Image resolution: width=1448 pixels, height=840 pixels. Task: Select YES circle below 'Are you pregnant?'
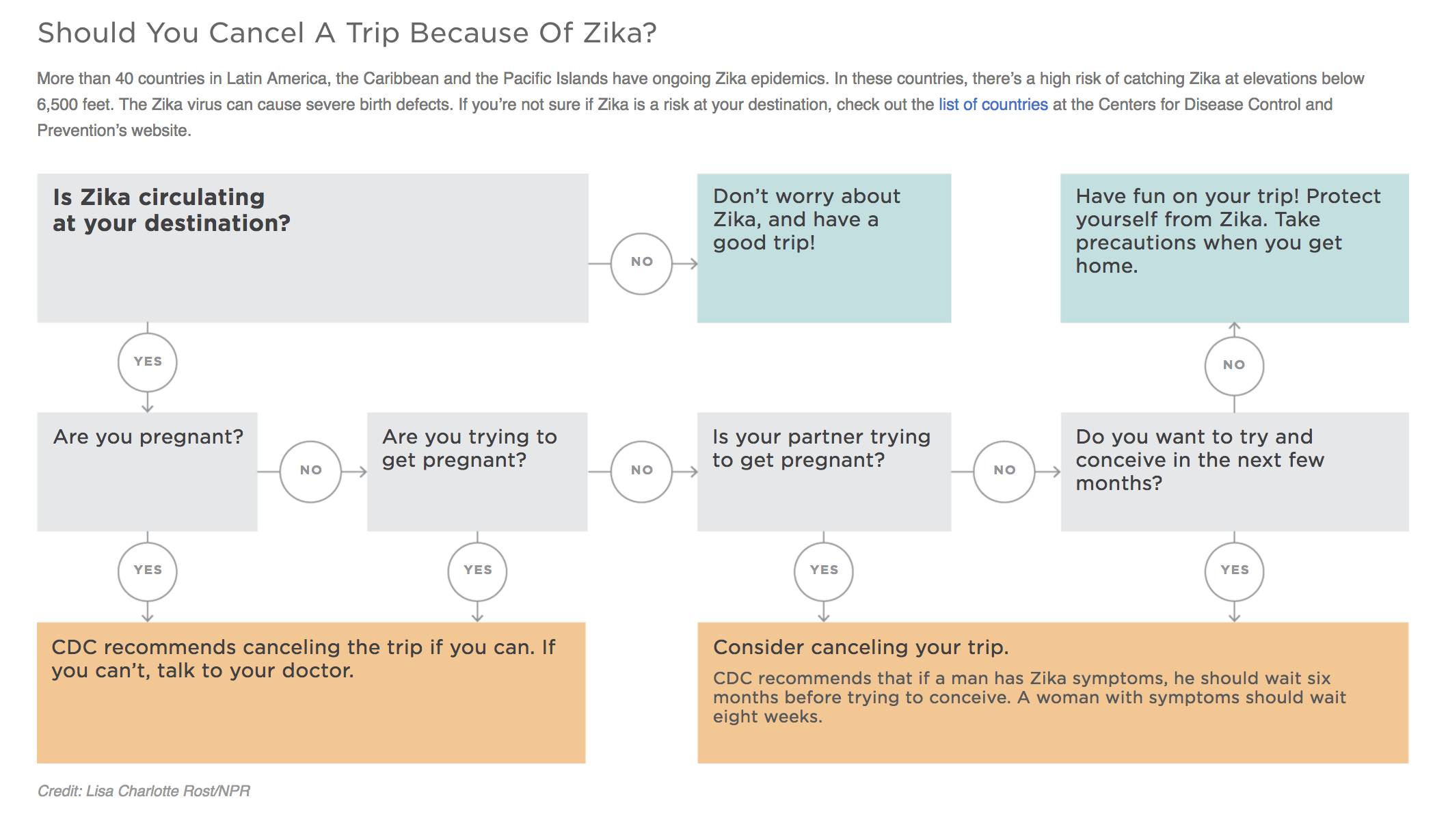tap(148, 571)
